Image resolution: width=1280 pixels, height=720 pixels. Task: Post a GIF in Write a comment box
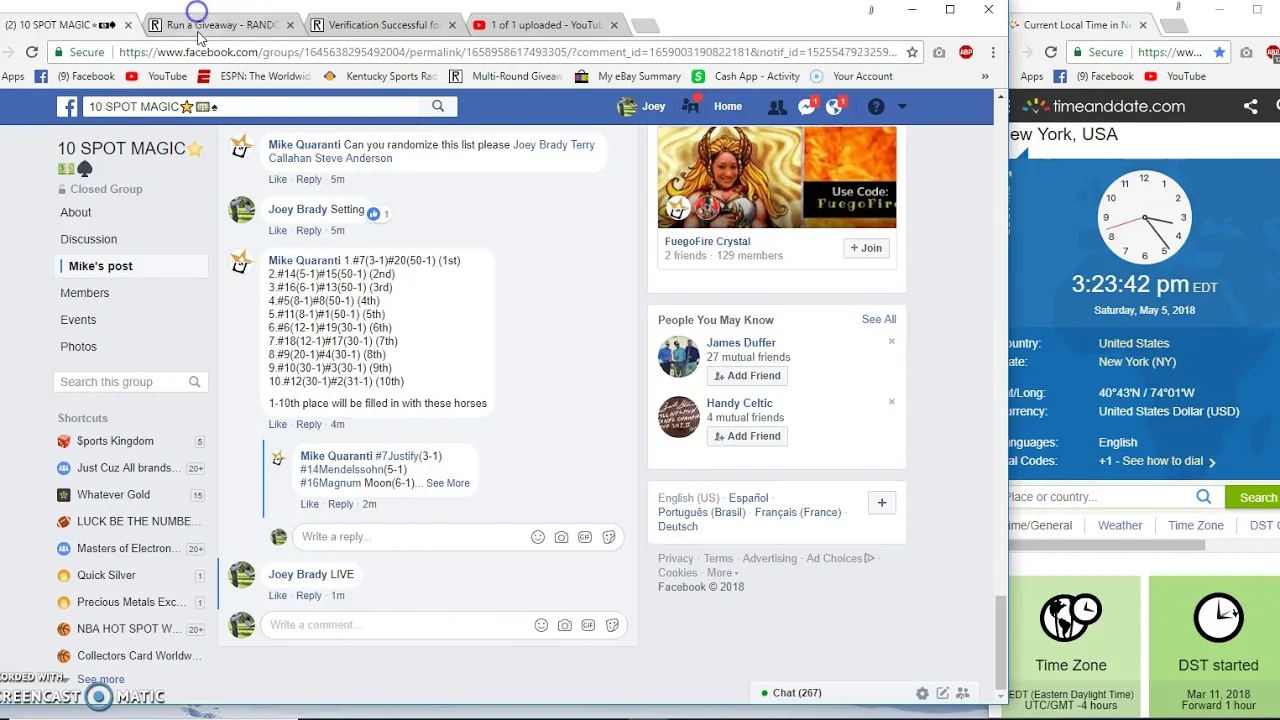[x=588, y=625]
